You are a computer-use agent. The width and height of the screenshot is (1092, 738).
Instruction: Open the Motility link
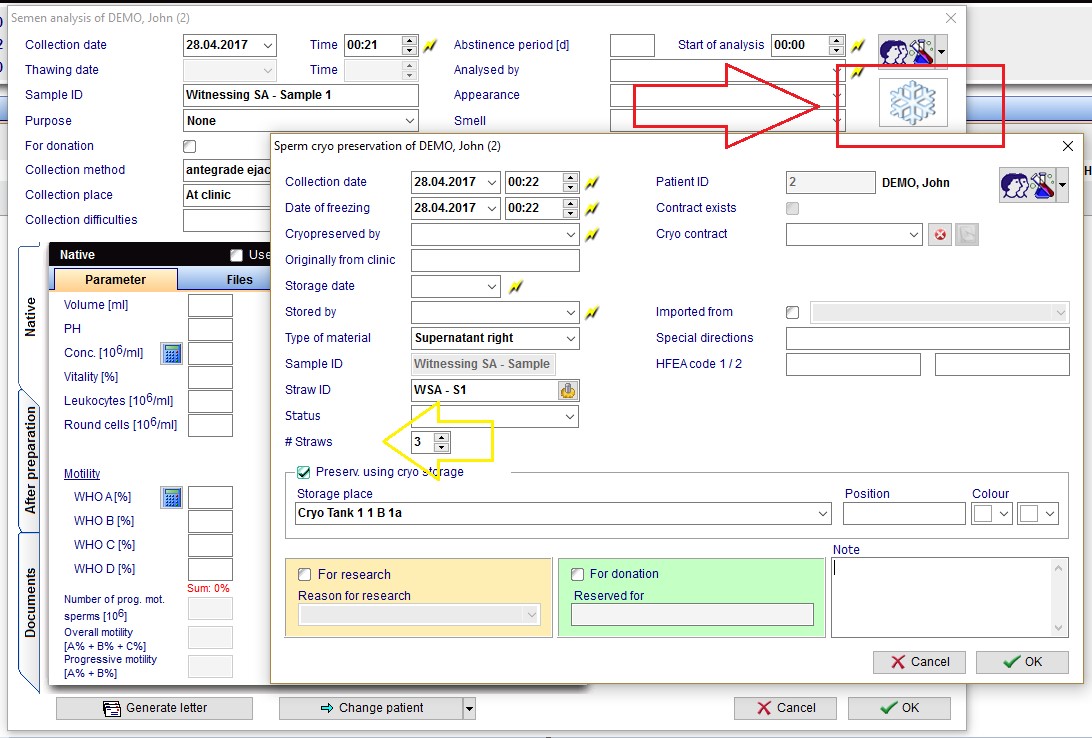coord(82,474)
